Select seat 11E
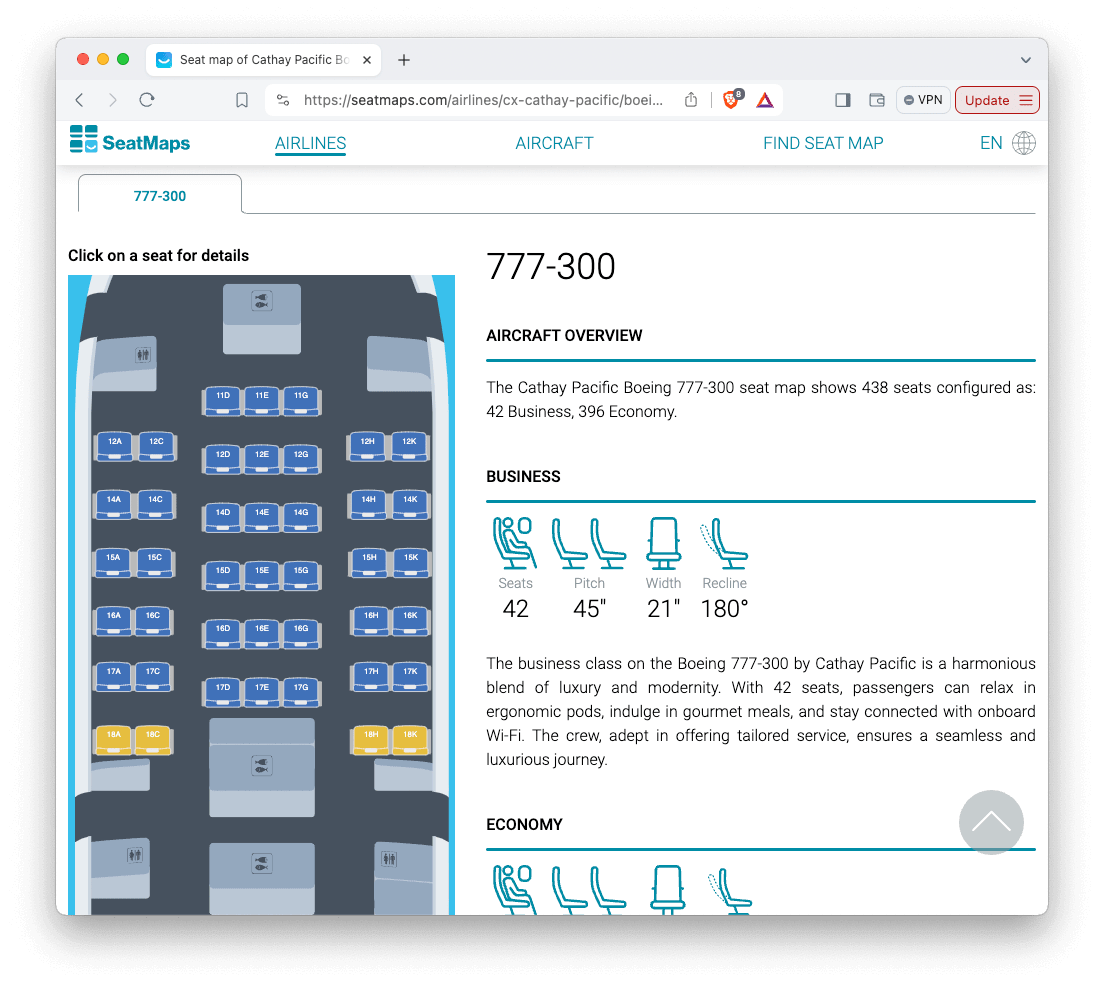1104x989 pixels. [262, 401]
